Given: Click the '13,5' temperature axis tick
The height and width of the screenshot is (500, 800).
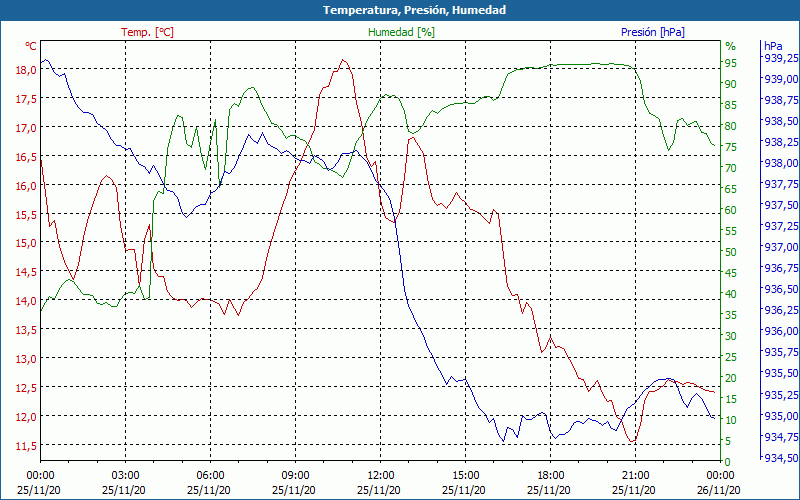Looking at the screenshot, I should [27, 330].
